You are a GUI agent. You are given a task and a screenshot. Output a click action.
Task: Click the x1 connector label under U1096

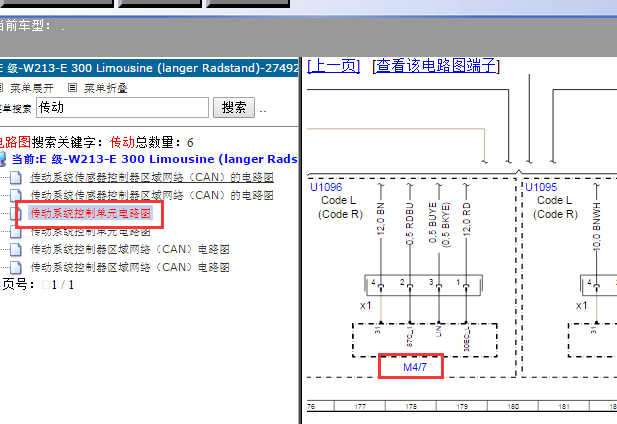click(366, 305)
